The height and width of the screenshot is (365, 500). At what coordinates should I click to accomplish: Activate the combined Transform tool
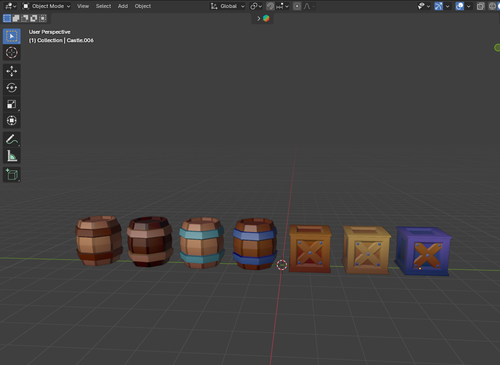click(12, 120)
